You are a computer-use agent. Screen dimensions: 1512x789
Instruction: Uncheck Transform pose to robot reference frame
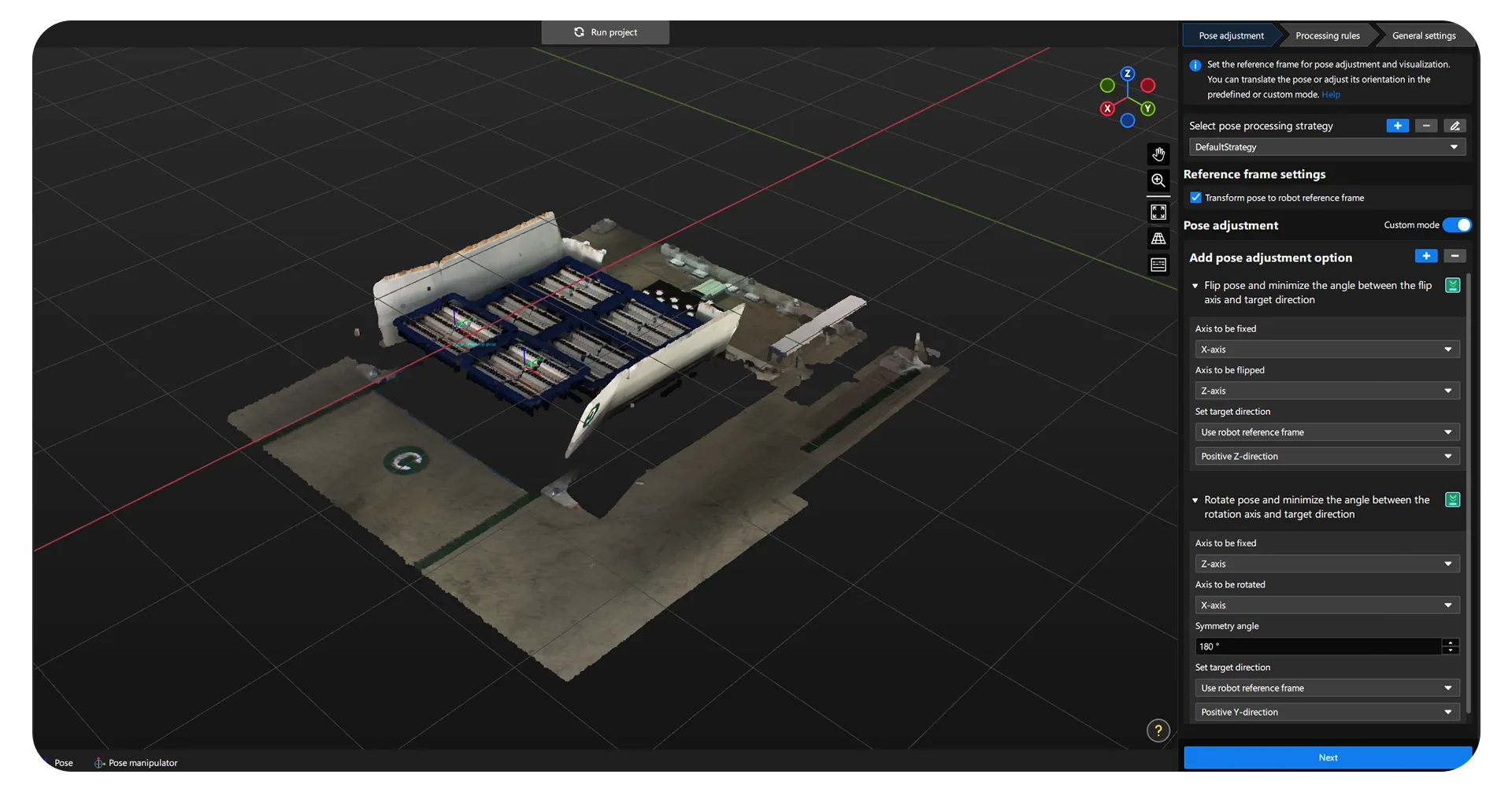1195,198
